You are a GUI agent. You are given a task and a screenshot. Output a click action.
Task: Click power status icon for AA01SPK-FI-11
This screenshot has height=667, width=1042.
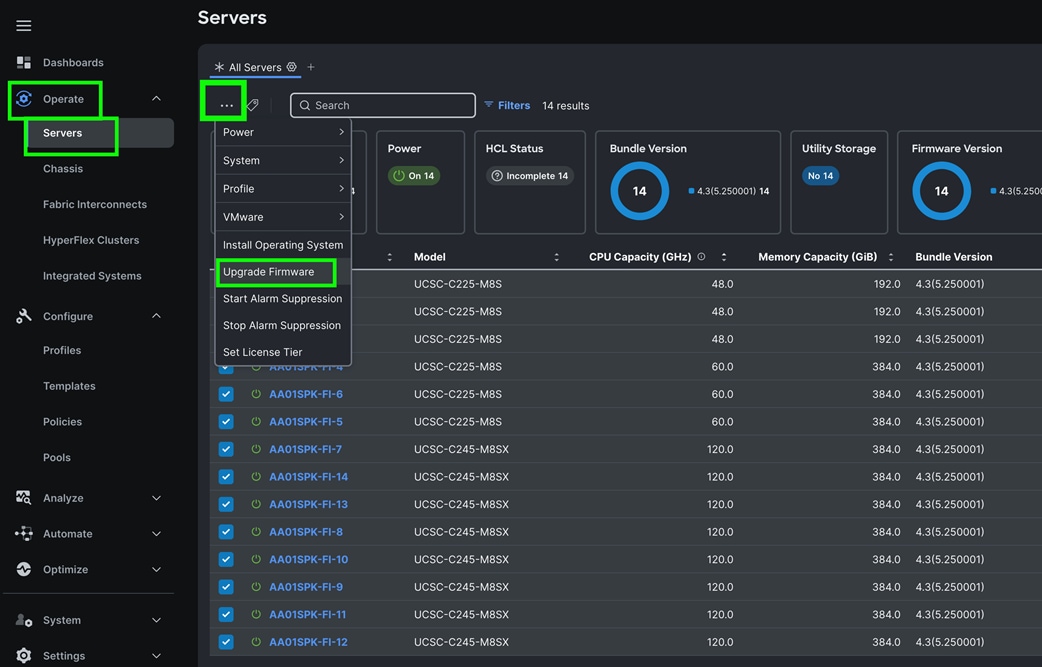256,615
